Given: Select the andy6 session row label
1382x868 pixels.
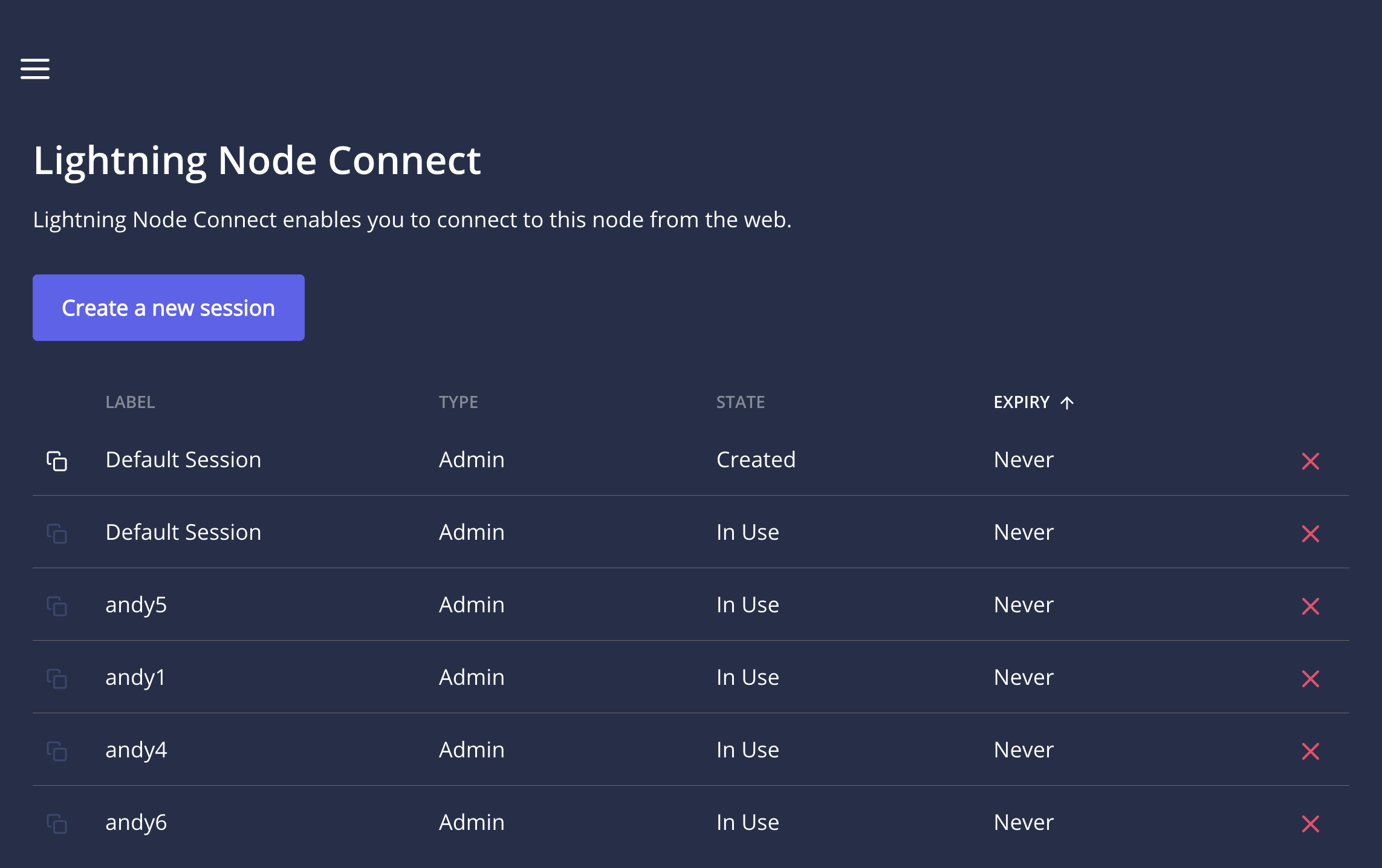Looking at the screenshot, I should 136,823.
